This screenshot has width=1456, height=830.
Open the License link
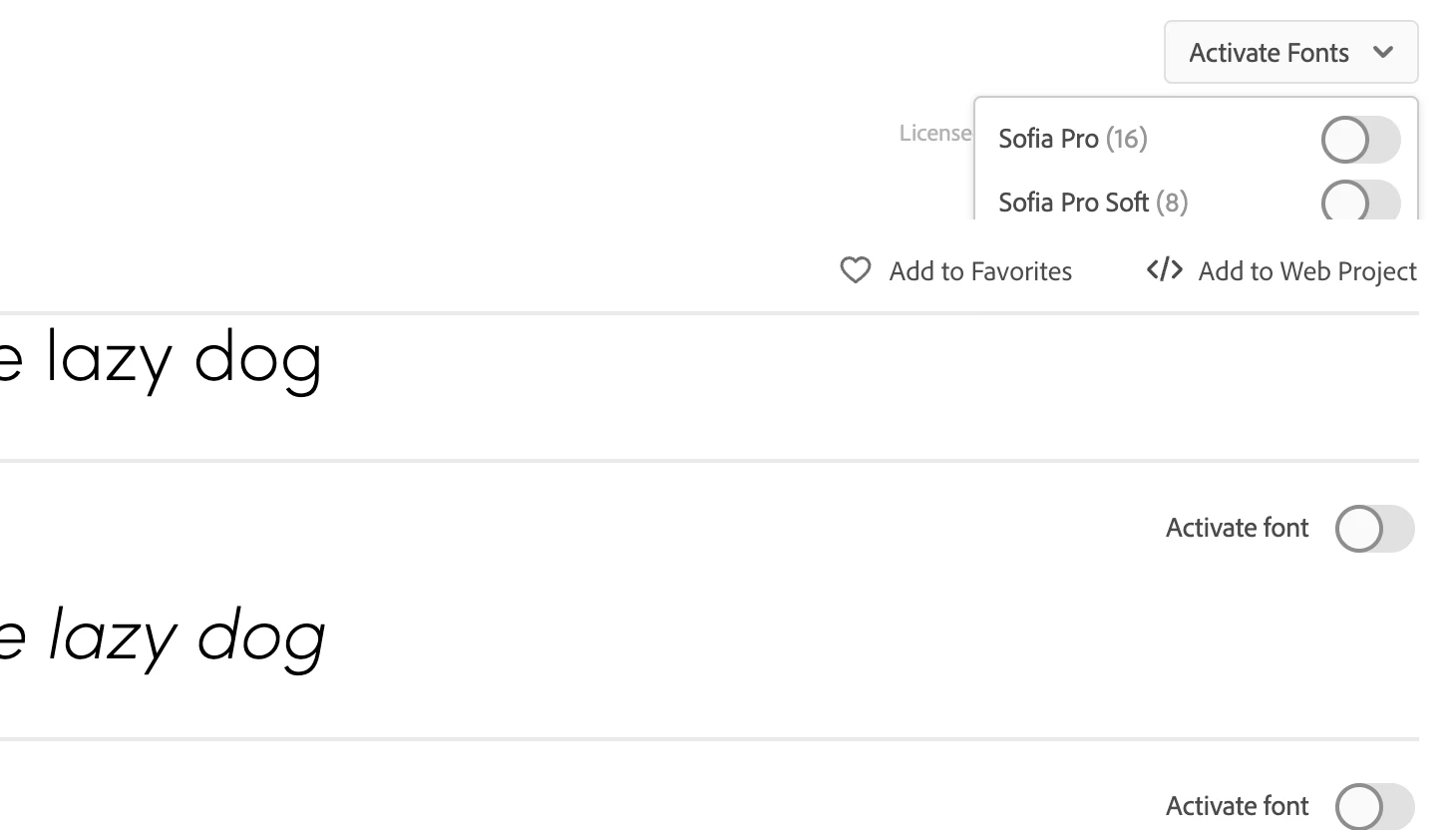coord(934,133)
